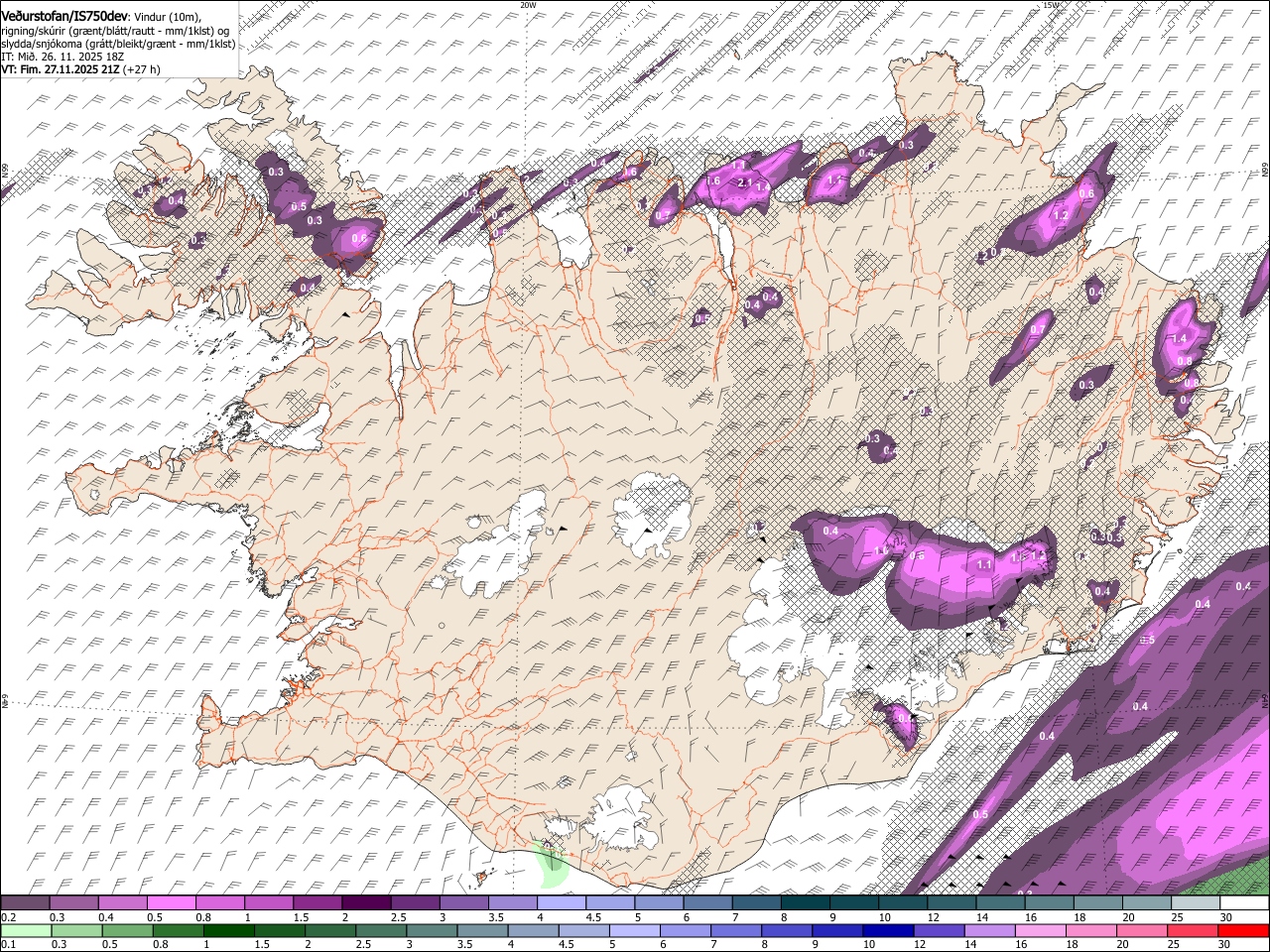The image size is (1270, 952).
Task: Select lower legend pink swatch at 20
Action: tap(1142, 930)
